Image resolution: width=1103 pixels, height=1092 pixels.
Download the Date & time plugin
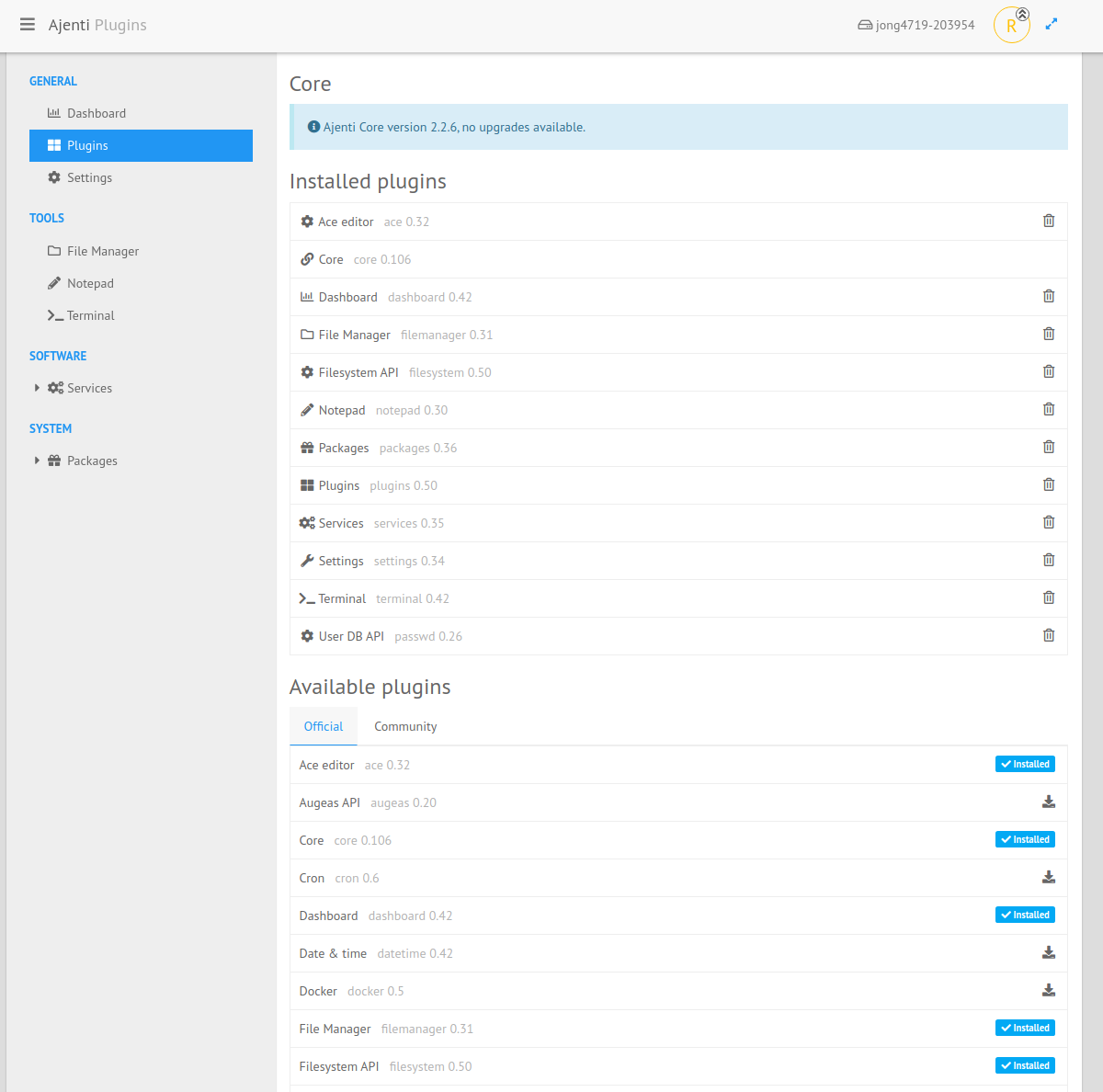point(1049,952)
